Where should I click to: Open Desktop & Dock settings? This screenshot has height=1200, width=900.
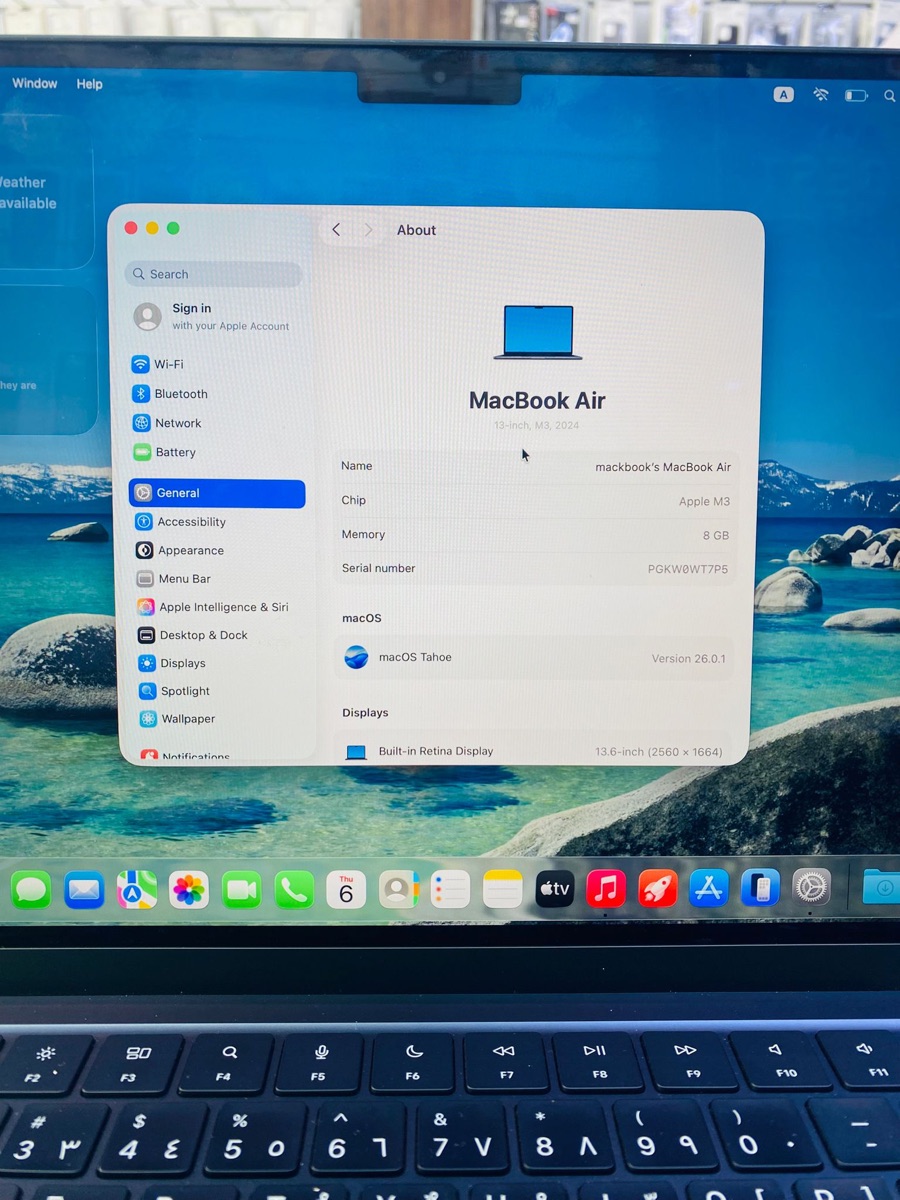[193, 635]
